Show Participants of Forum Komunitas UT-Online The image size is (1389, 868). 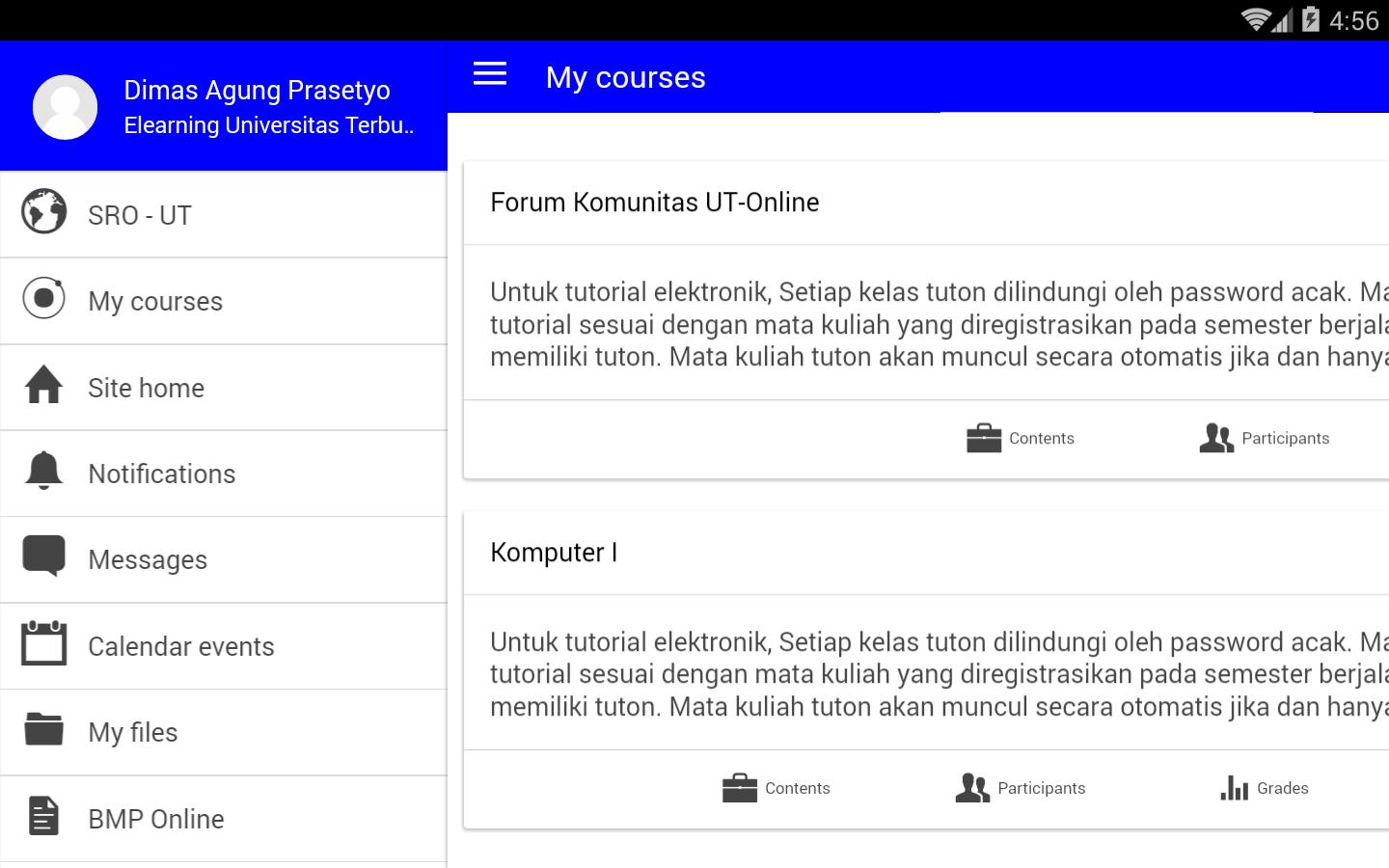click(x=1265, y=438)
